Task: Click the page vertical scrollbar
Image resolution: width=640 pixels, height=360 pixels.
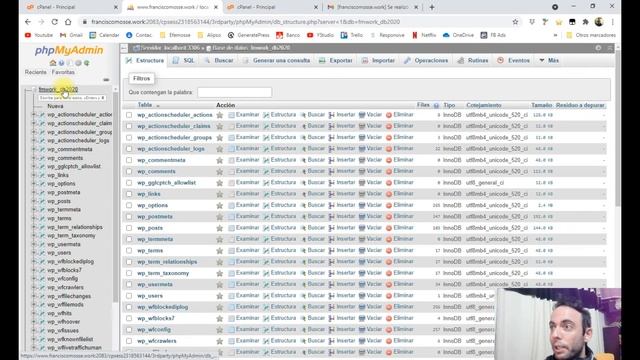Action: pyautogui.click(x=617, y=127)
